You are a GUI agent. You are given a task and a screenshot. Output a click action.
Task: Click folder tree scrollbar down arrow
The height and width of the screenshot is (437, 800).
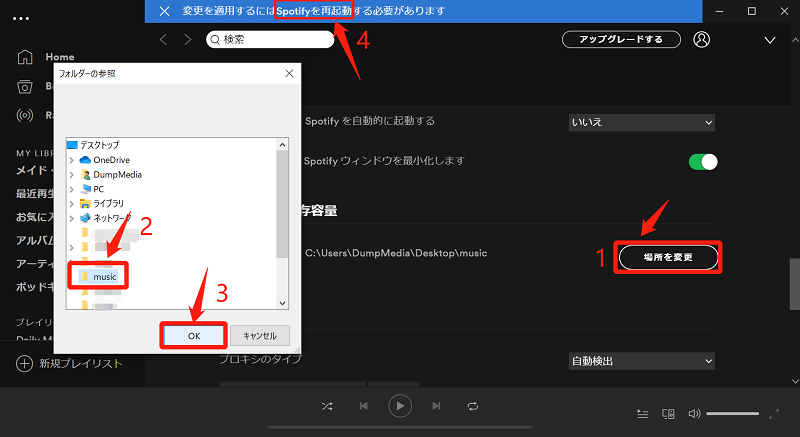click(282, 303)
